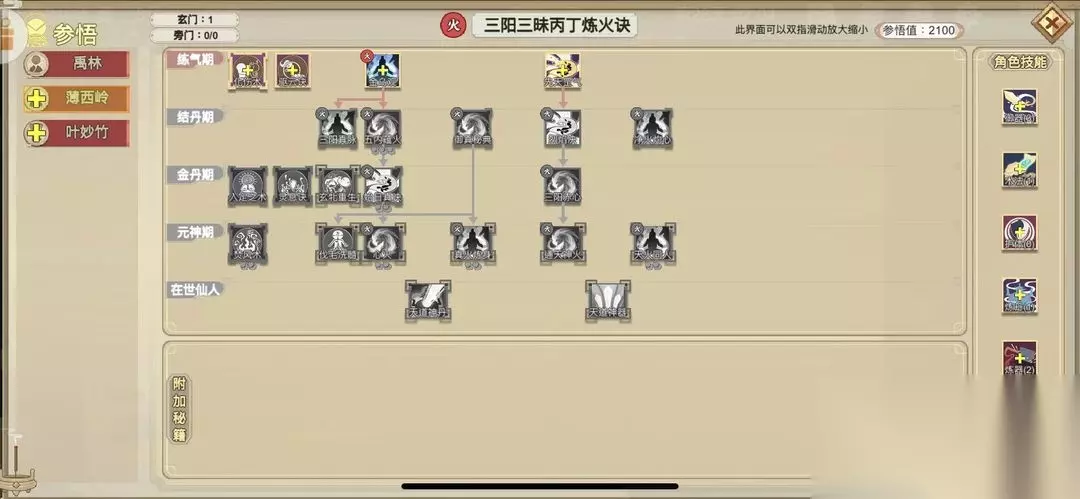Screen dimensions: 1080x499
Task: Open the 三阳三昧丙丁炼火诀 title
Action: pyautogui.click(x=554, y=26)
